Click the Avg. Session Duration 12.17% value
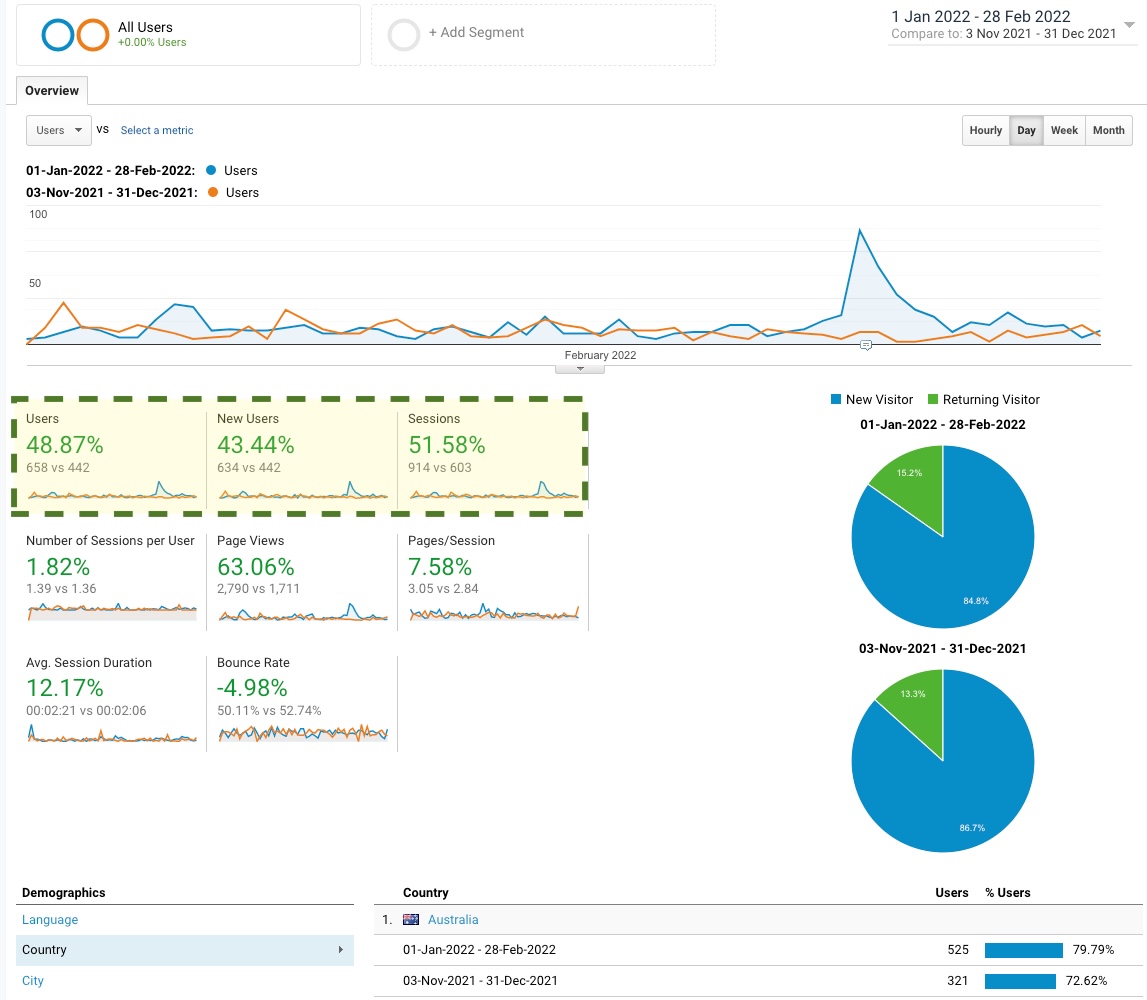Viewport: 1147px width, 1000px height. tap(64, 688)
